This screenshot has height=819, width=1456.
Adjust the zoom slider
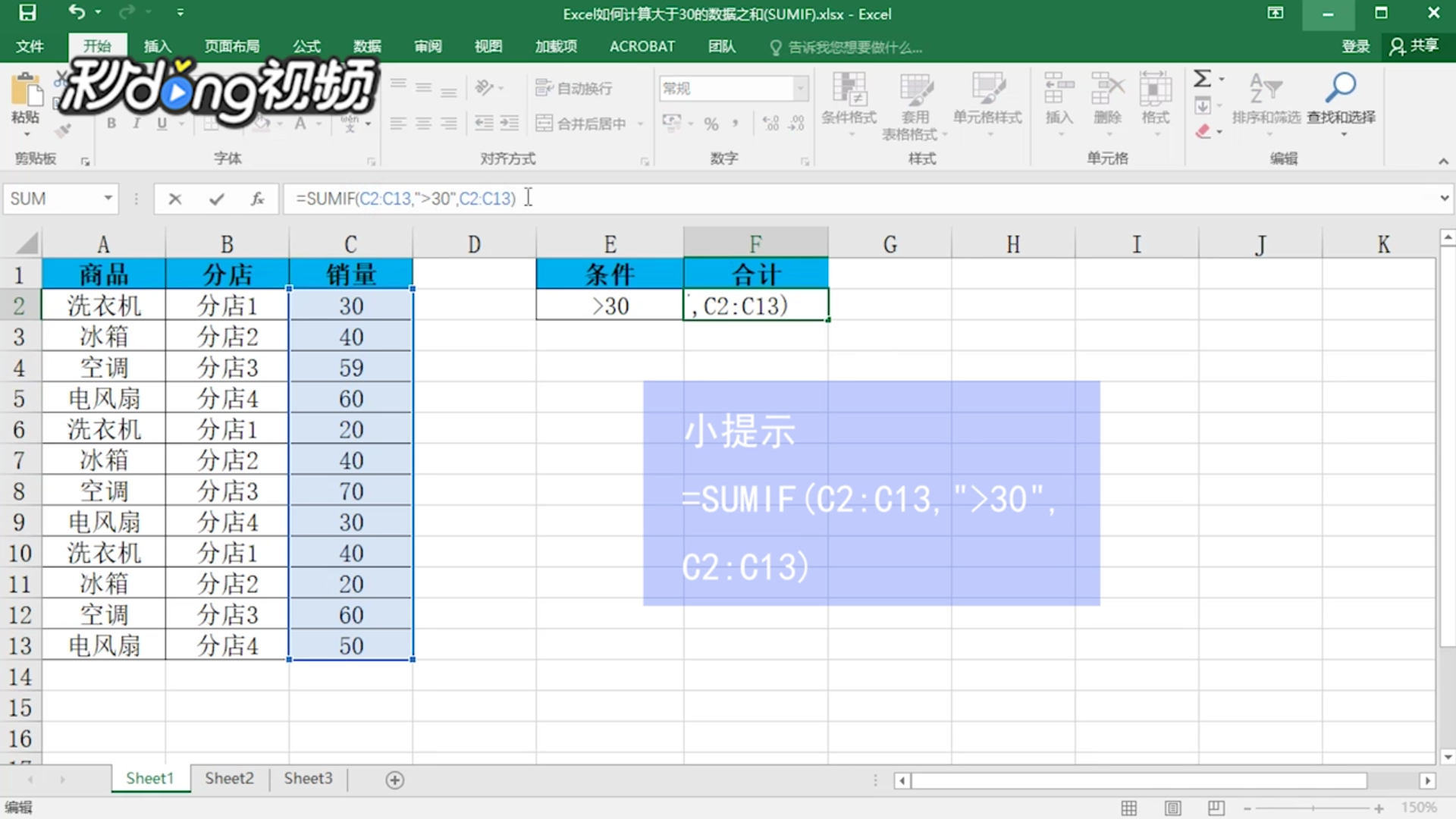[x=1313, y=808]
